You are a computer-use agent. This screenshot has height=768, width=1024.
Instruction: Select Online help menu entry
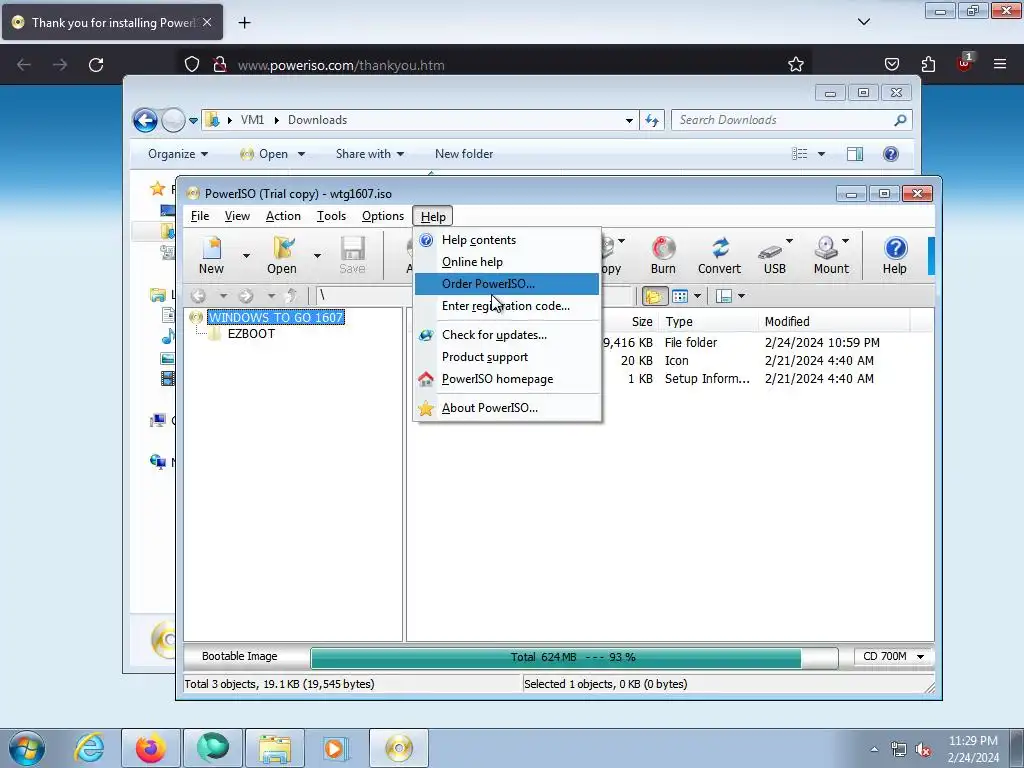507,262
